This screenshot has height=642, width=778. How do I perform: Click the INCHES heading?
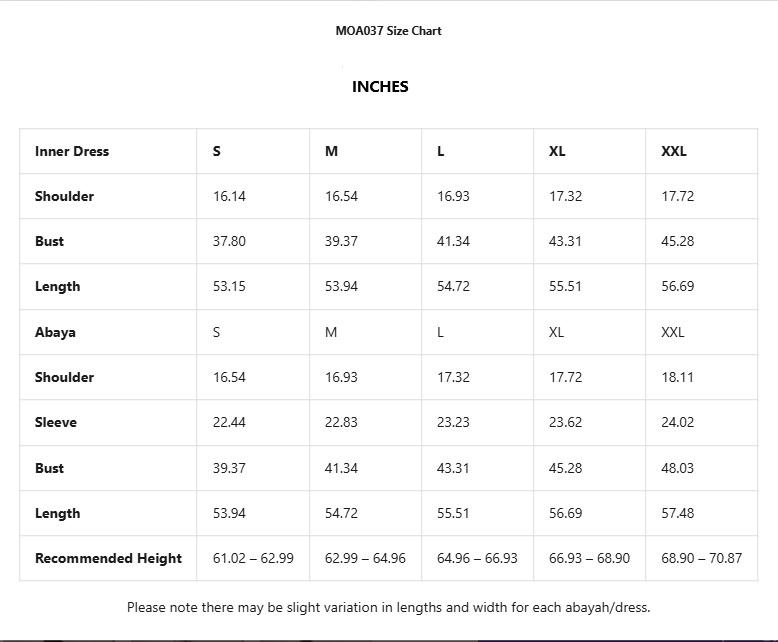coord(380,87)
